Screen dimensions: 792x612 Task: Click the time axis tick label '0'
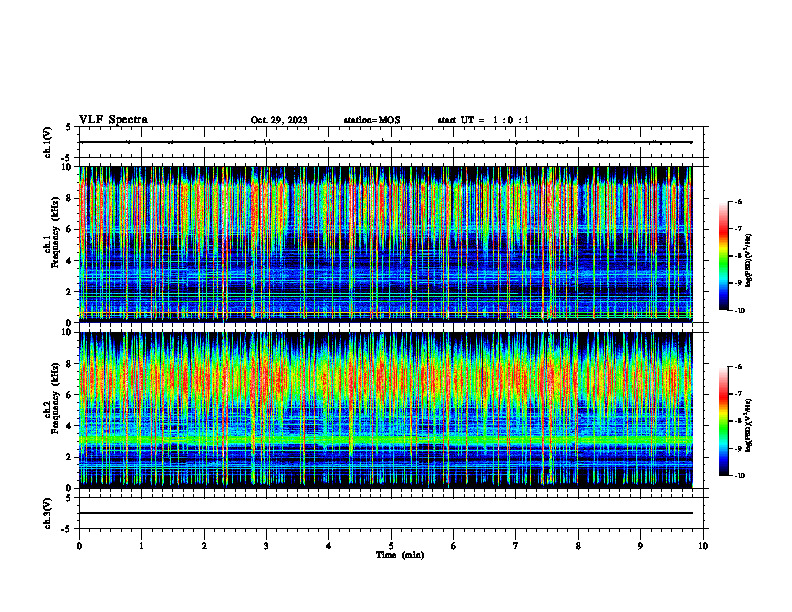(x=79, y=546)
